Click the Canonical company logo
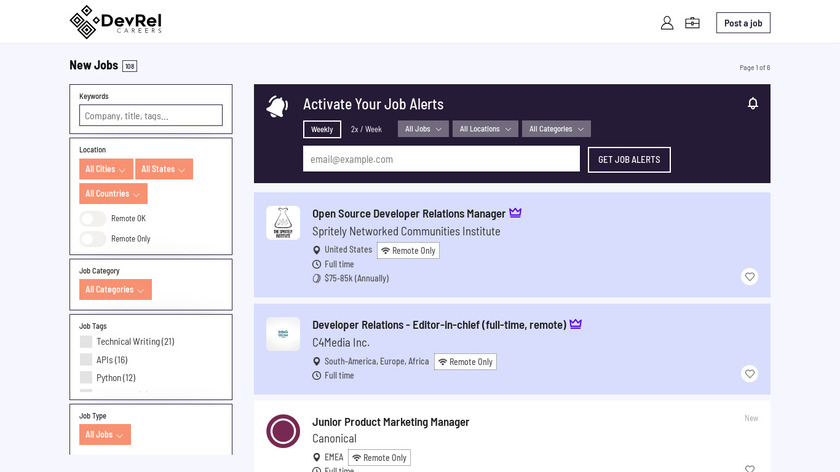Image resolution: width=840 pixels, height=472 pixels. pos(283,431)
